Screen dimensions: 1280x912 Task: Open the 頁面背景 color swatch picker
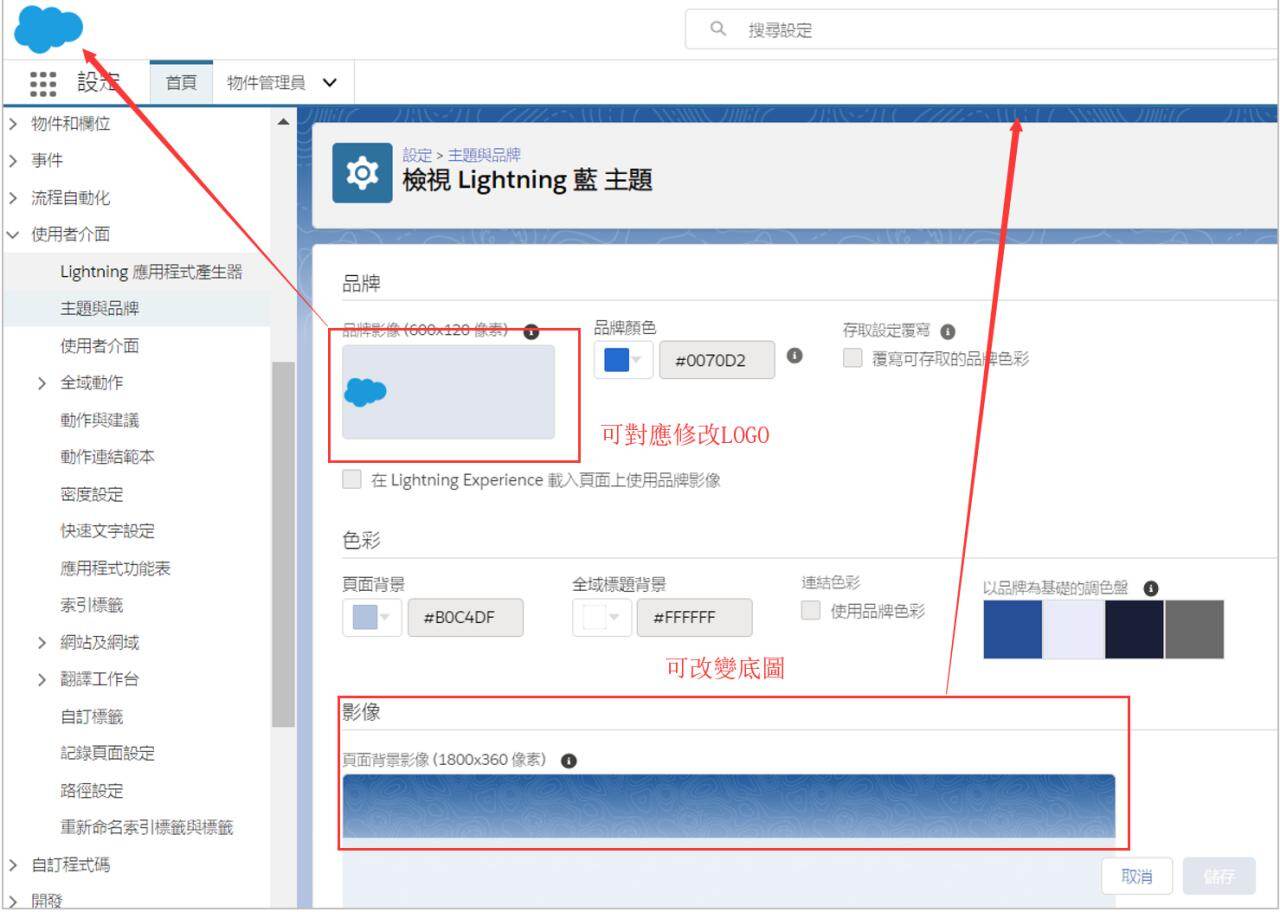pyautogui.click(x=372, y=617)
